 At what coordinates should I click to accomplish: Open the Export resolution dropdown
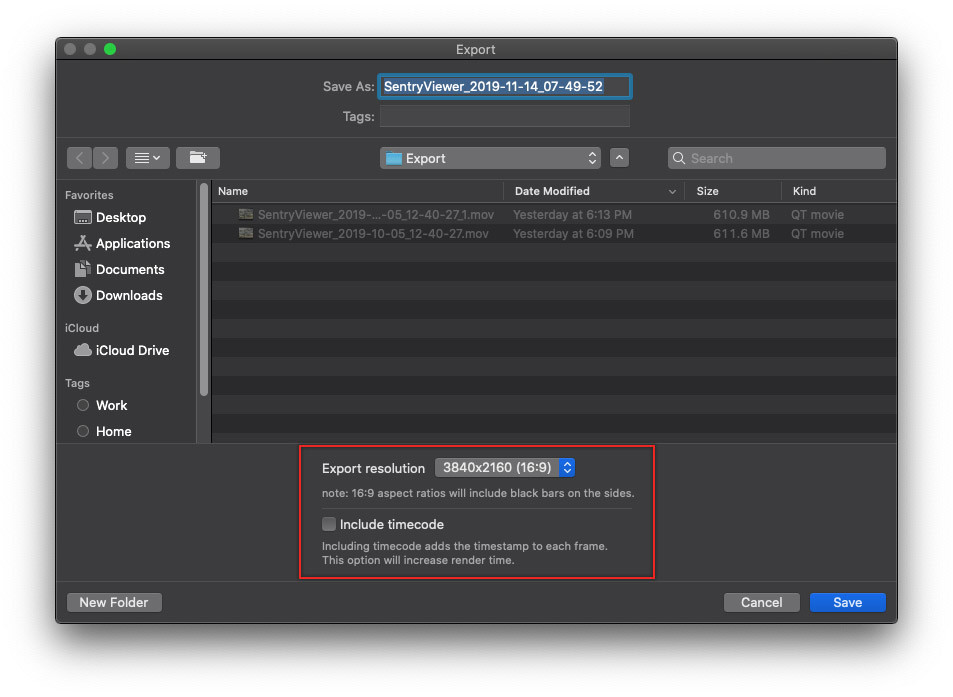(504, 467)
